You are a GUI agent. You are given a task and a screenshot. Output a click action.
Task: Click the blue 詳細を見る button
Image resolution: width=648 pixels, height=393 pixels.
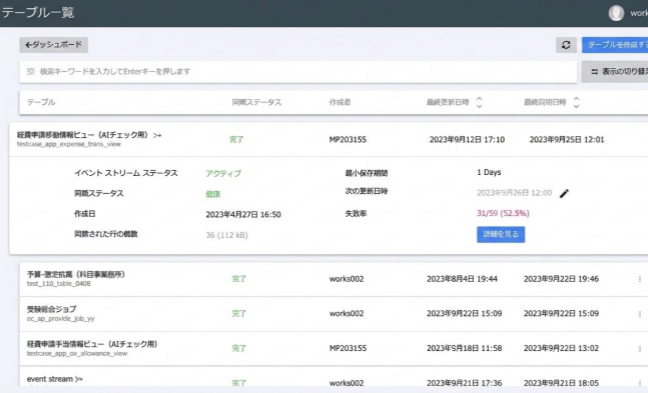pos(501,234)
